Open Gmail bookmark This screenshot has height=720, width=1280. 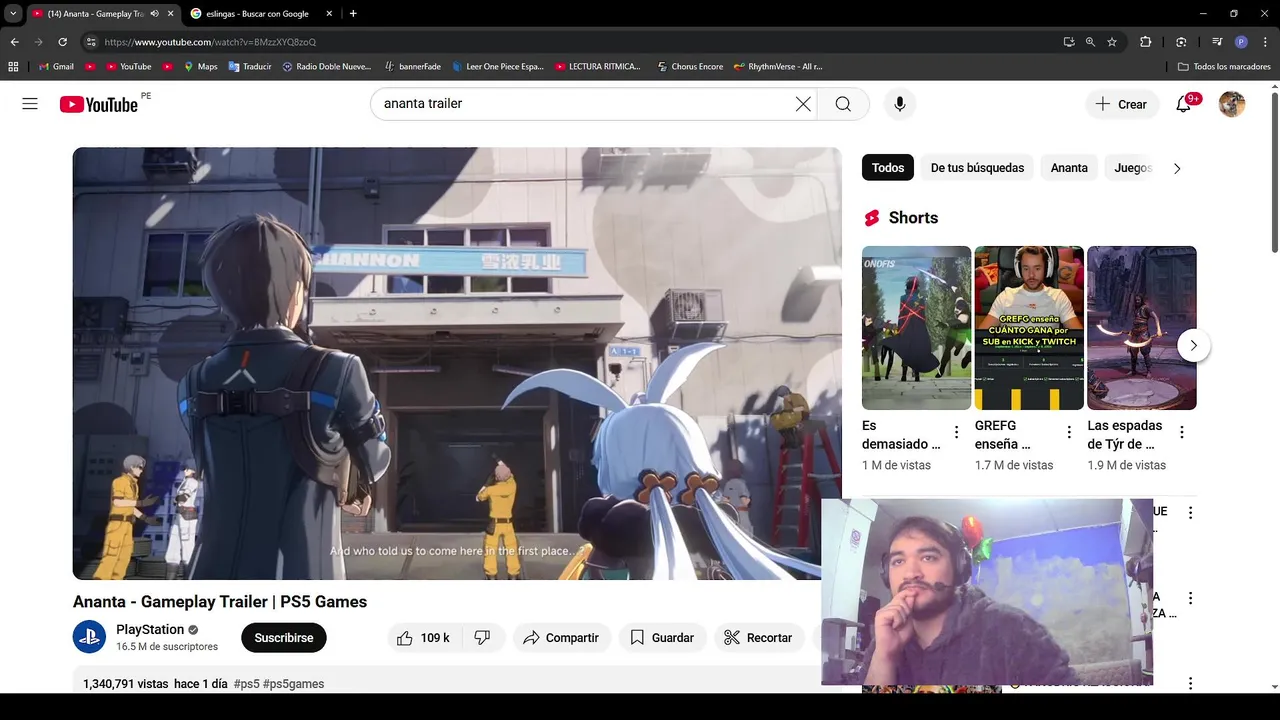click(x=56, y=67)
